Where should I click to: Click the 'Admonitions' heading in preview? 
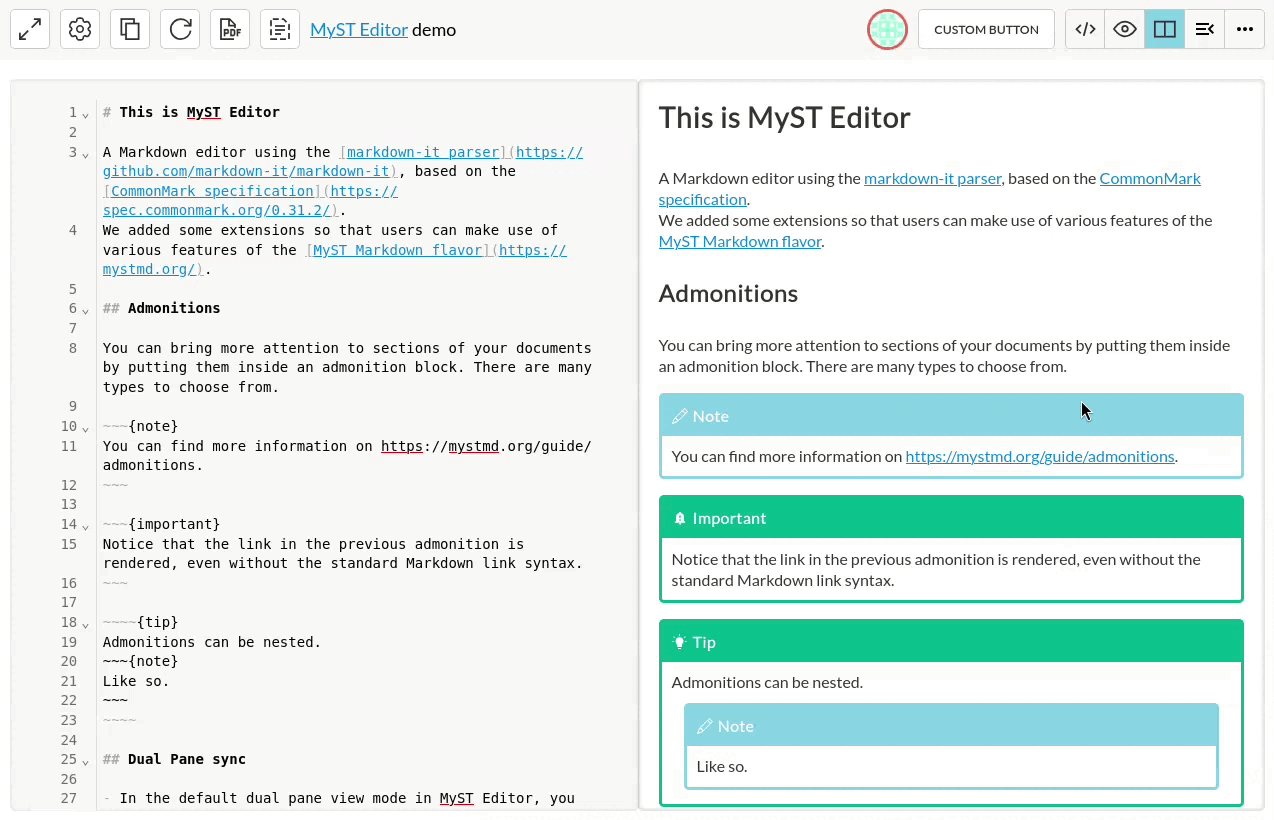(x=728, y=293)
